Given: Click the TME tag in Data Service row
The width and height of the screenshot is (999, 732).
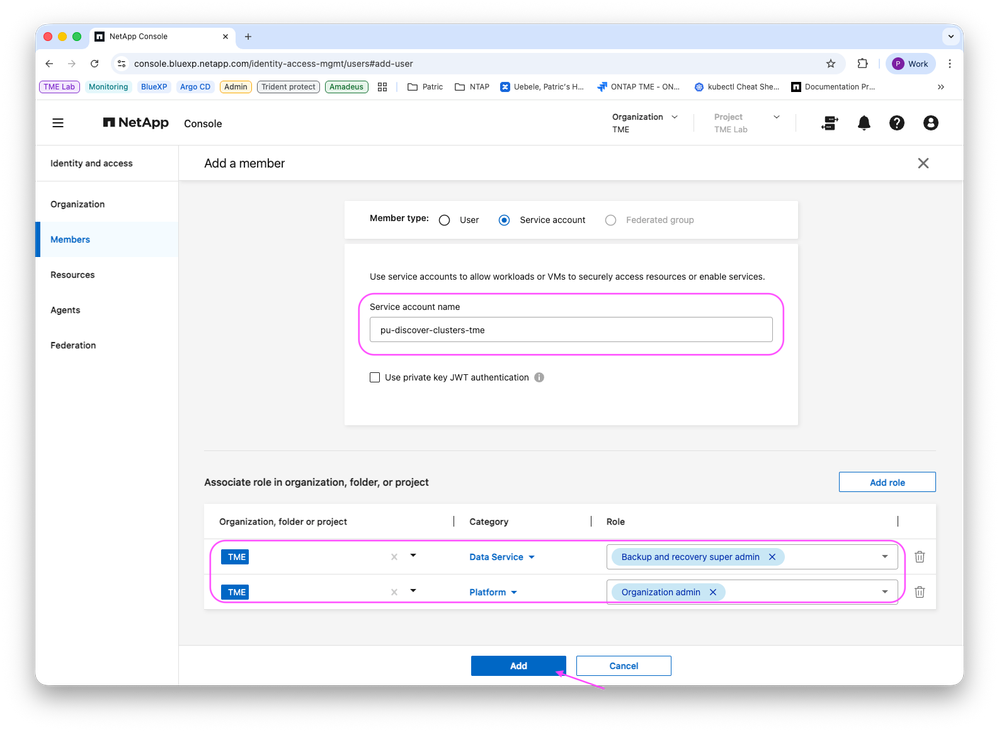Looking at the screenshot, I should 236,557.
